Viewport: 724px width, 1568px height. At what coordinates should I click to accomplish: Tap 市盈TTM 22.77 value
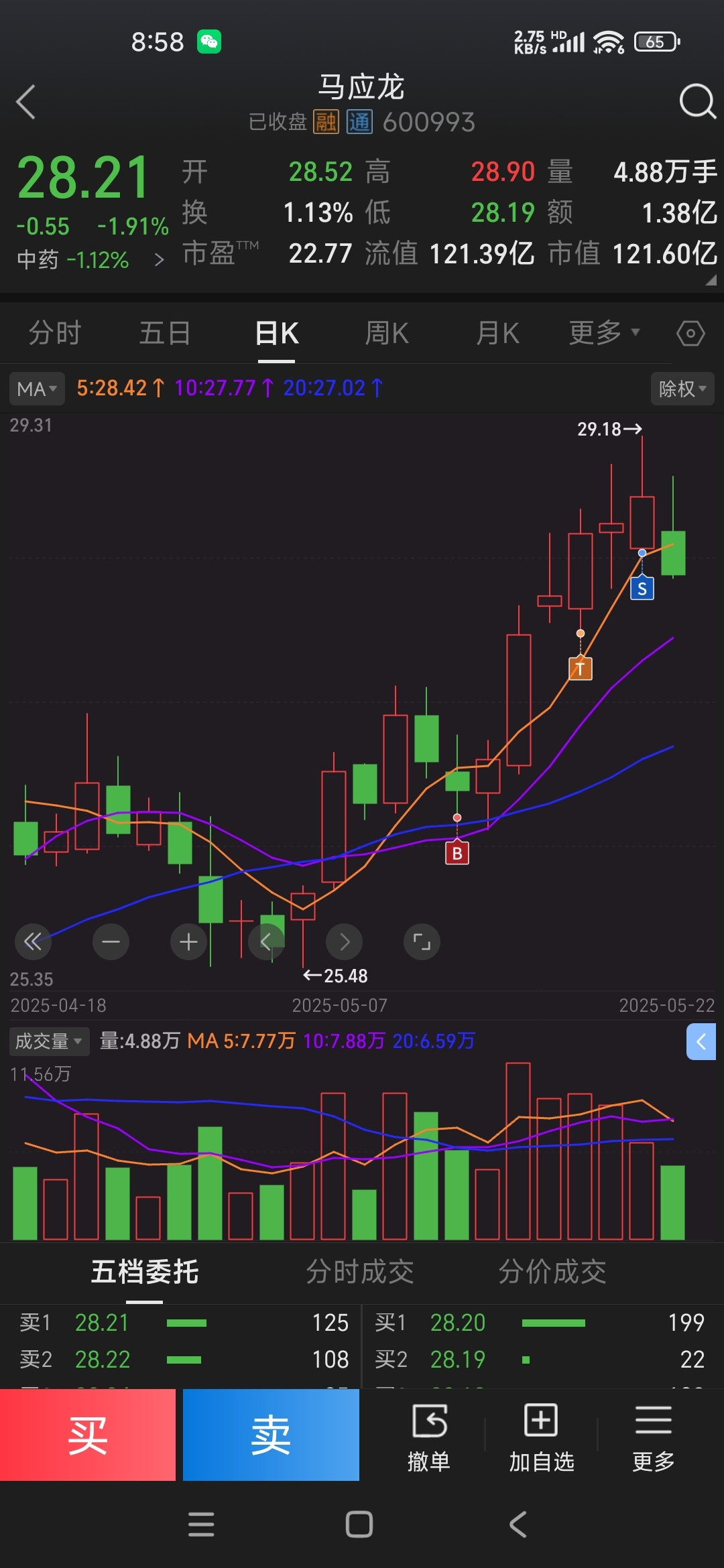pyautogui.click(x=320, y=254)
